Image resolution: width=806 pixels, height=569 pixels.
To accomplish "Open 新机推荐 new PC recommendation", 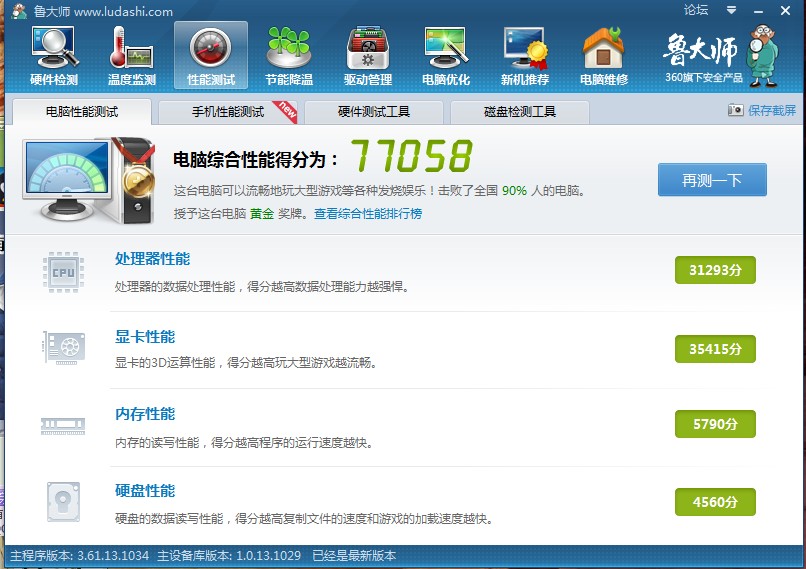I will click(x=525, y=56).
